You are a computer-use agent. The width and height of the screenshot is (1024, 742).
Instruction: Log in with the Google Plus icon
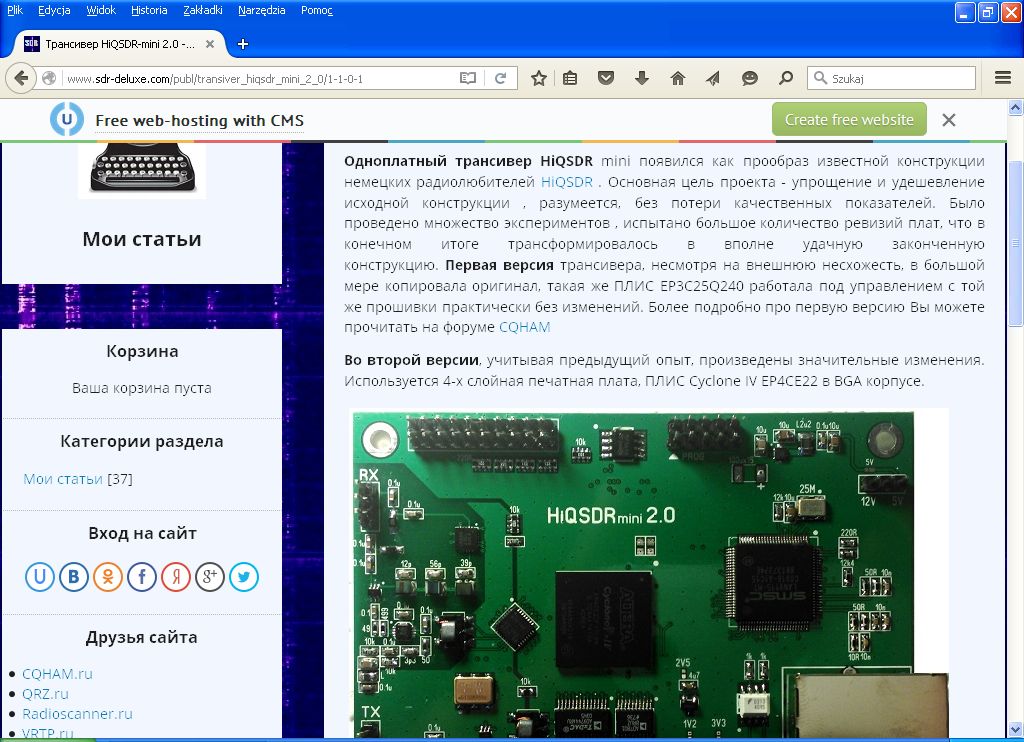tap(210, 576)
